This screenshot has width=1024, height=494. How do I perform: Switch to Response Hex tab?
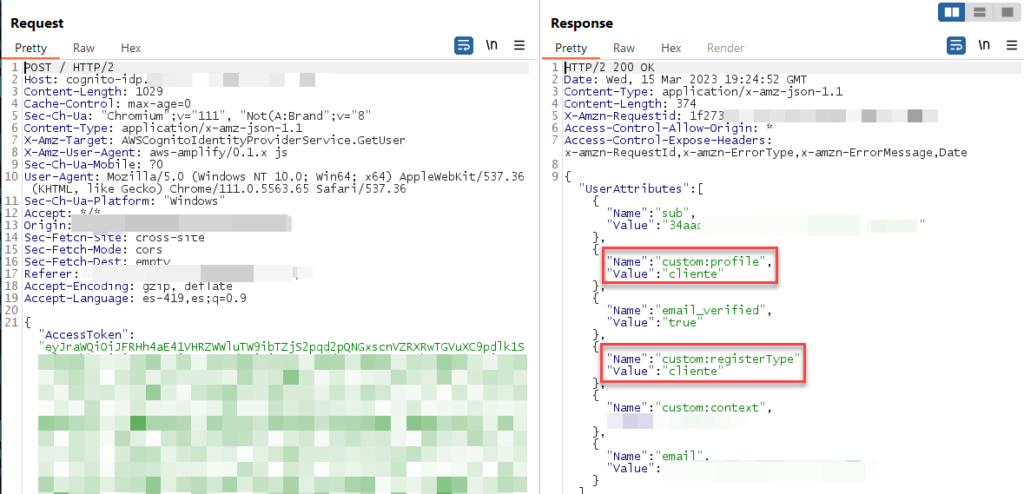tap(671, 48)
